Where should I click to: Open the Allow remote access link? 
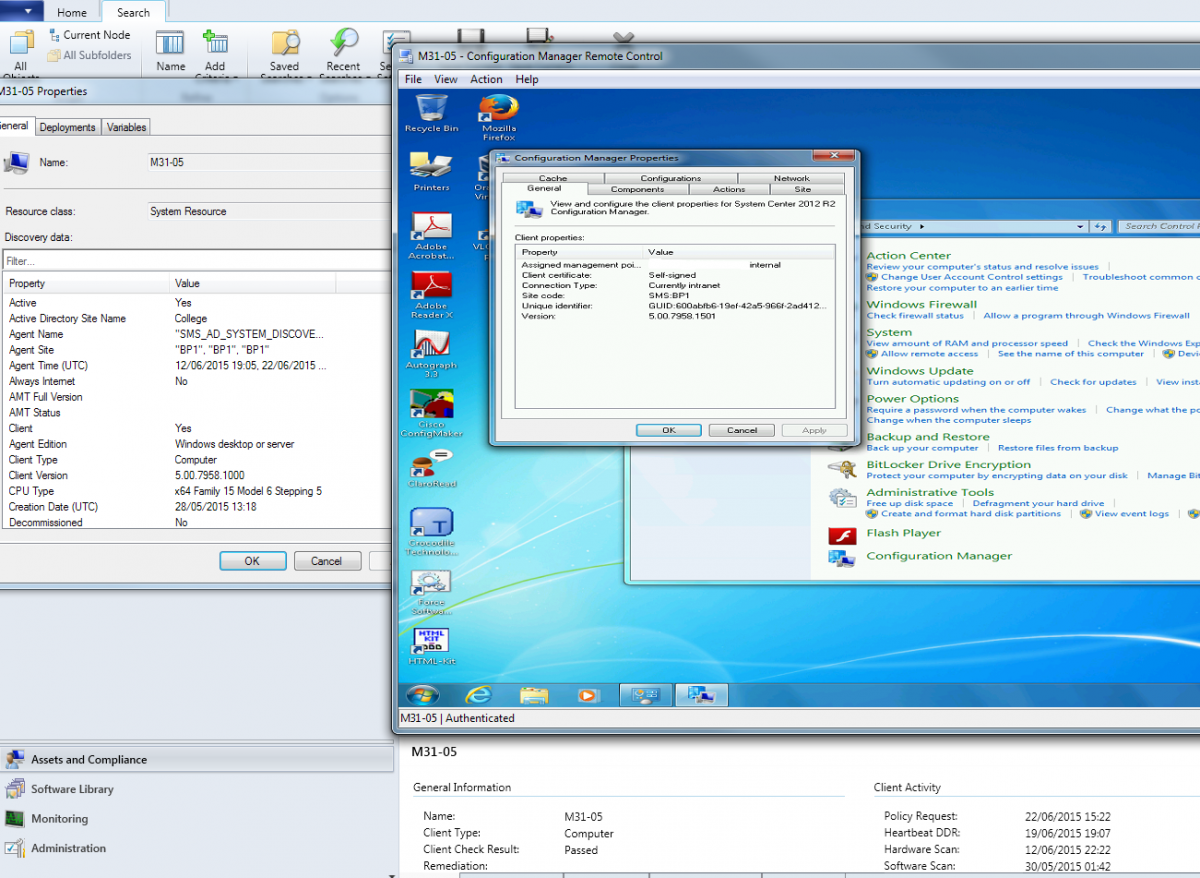pos(929,354)
